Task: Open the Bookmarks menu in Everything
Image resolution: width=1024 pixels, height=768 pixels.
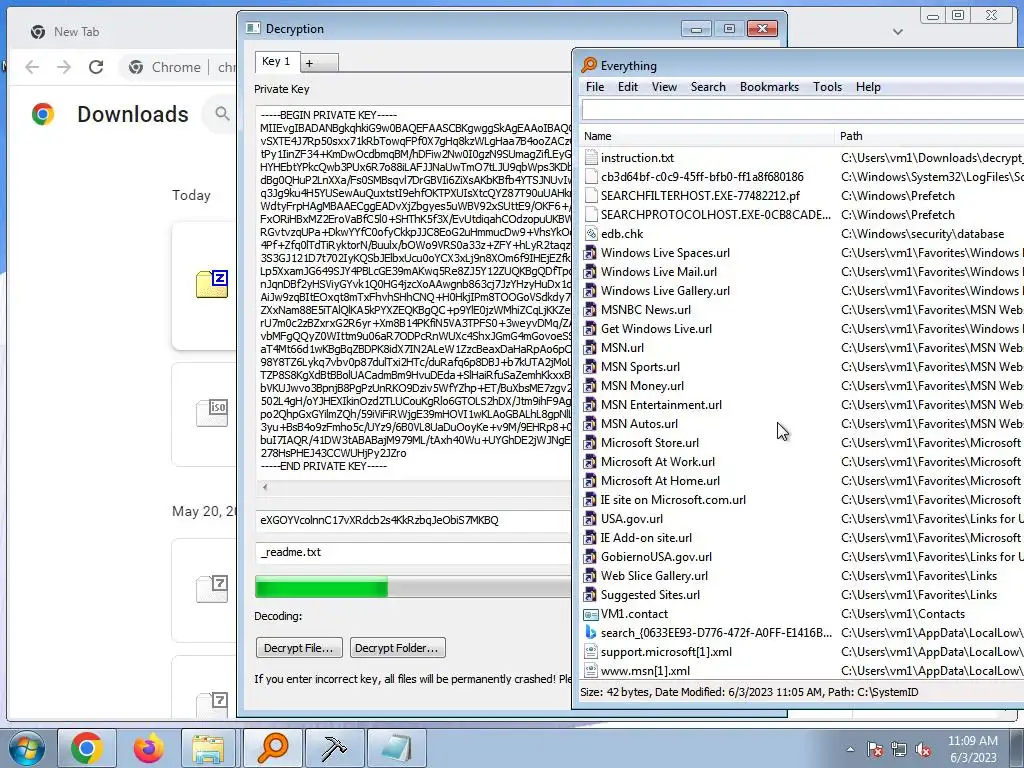Action: click(769, 87)
